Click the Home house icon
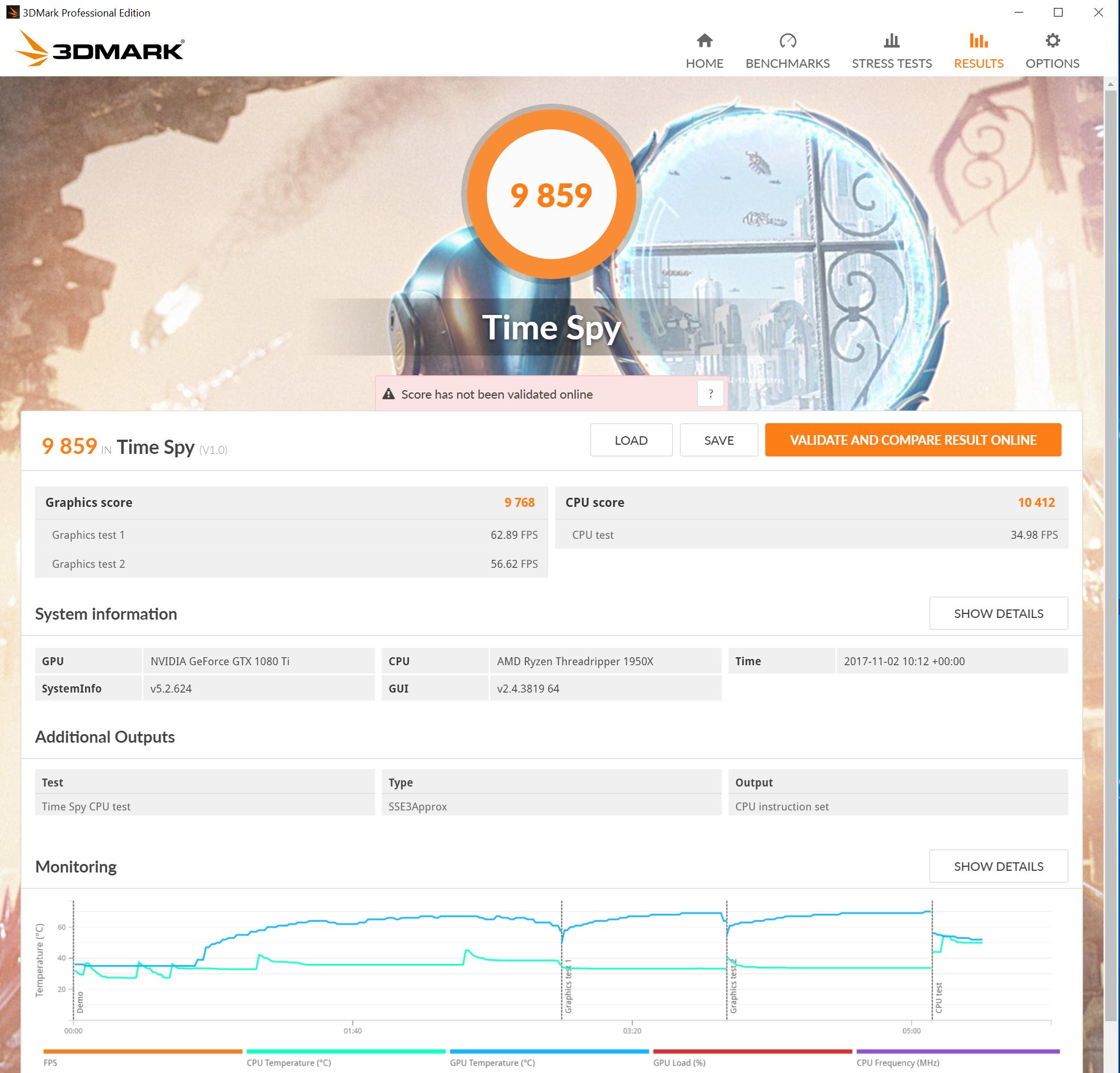 pyautogui.click(x=704, y=40)
